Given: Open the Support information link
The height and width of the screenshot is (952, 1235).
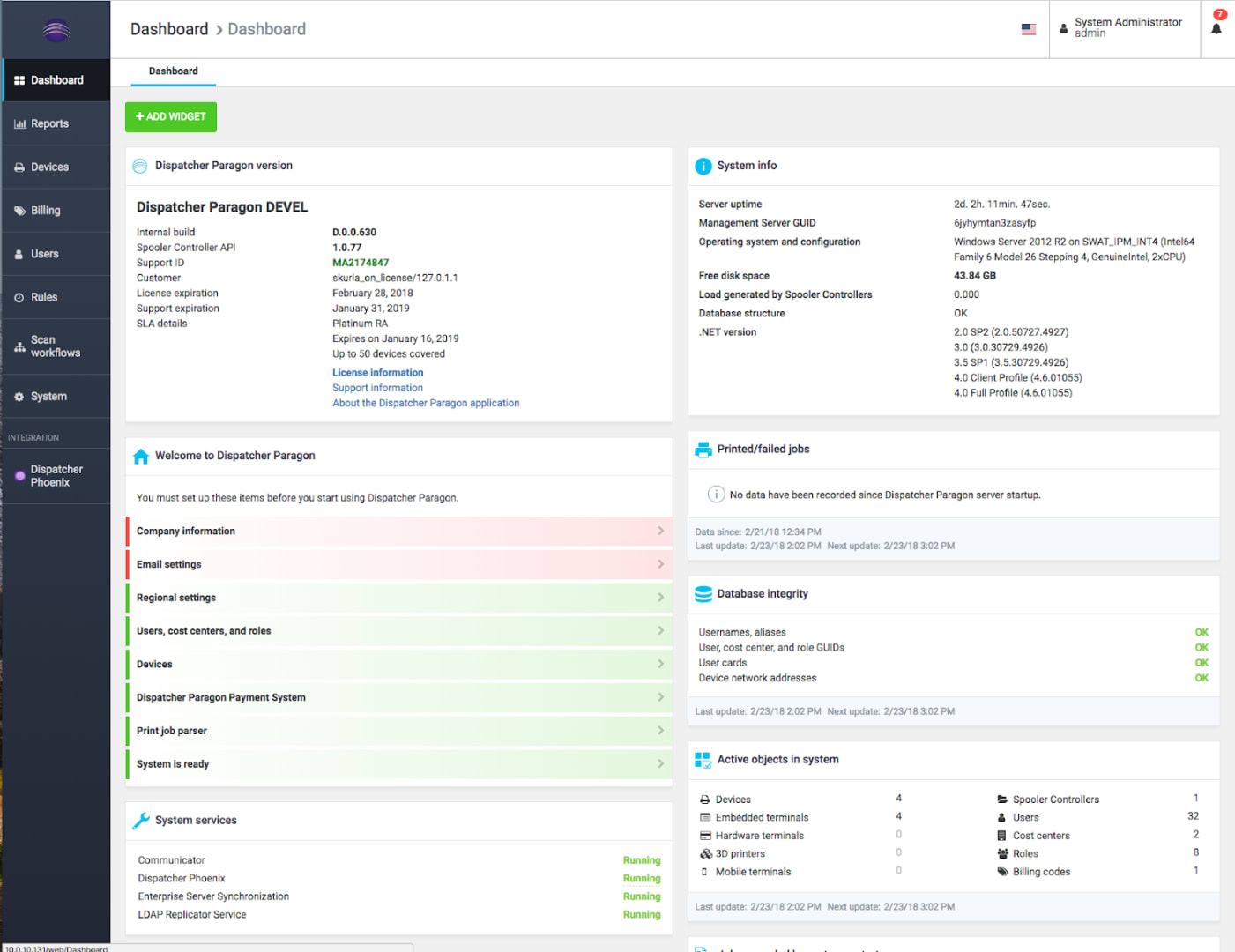Looking at the screenshot, I should (377, 388).
